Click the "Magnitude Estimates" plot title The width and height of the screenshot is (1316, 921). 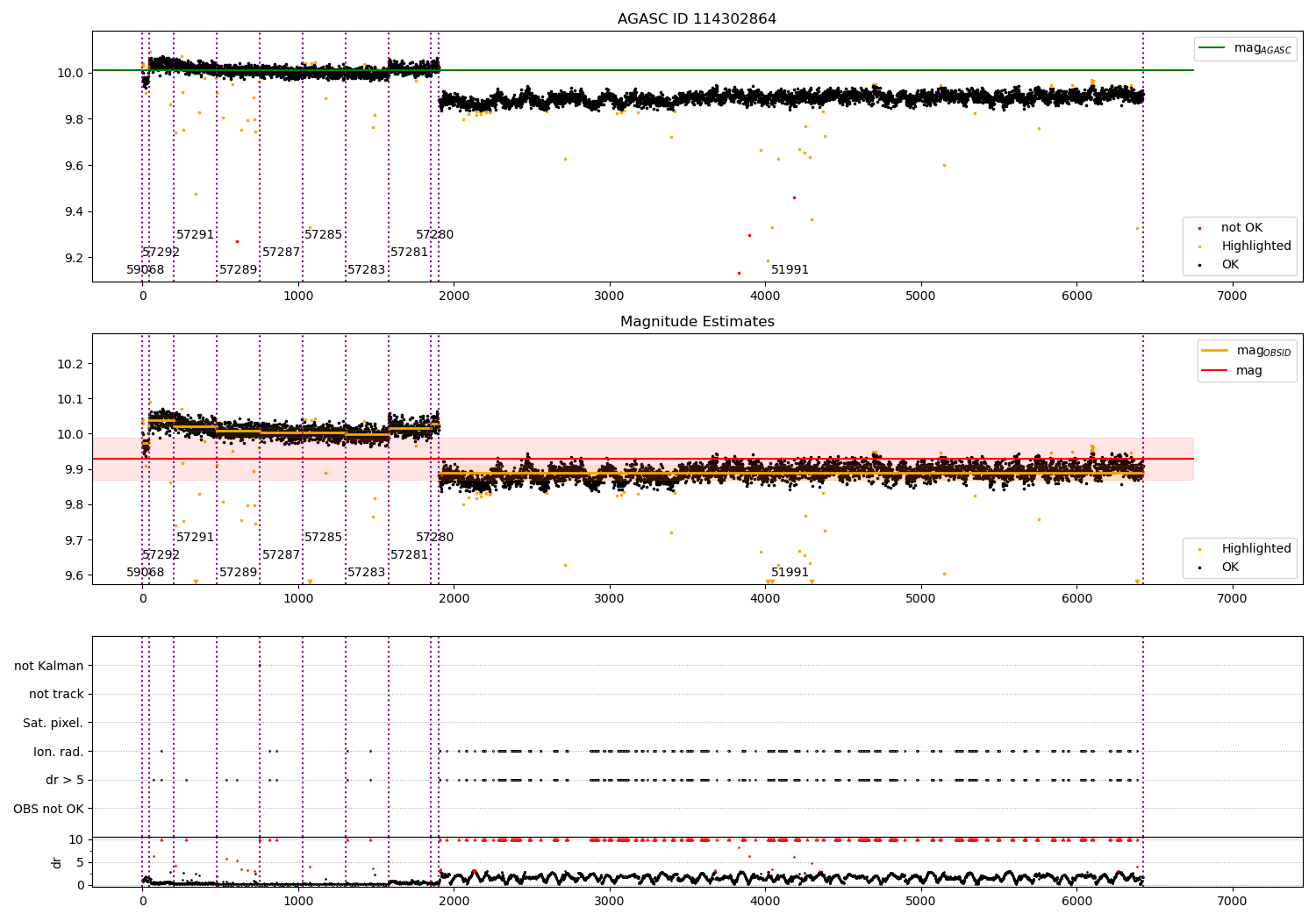[x=697, y=322]
